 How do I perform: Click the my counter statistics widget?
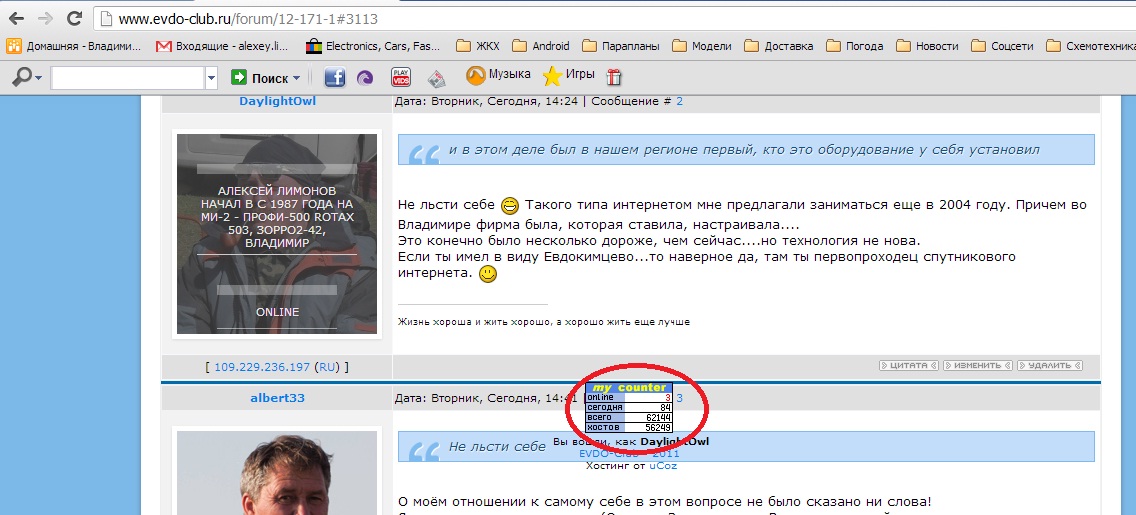[629, 407]
